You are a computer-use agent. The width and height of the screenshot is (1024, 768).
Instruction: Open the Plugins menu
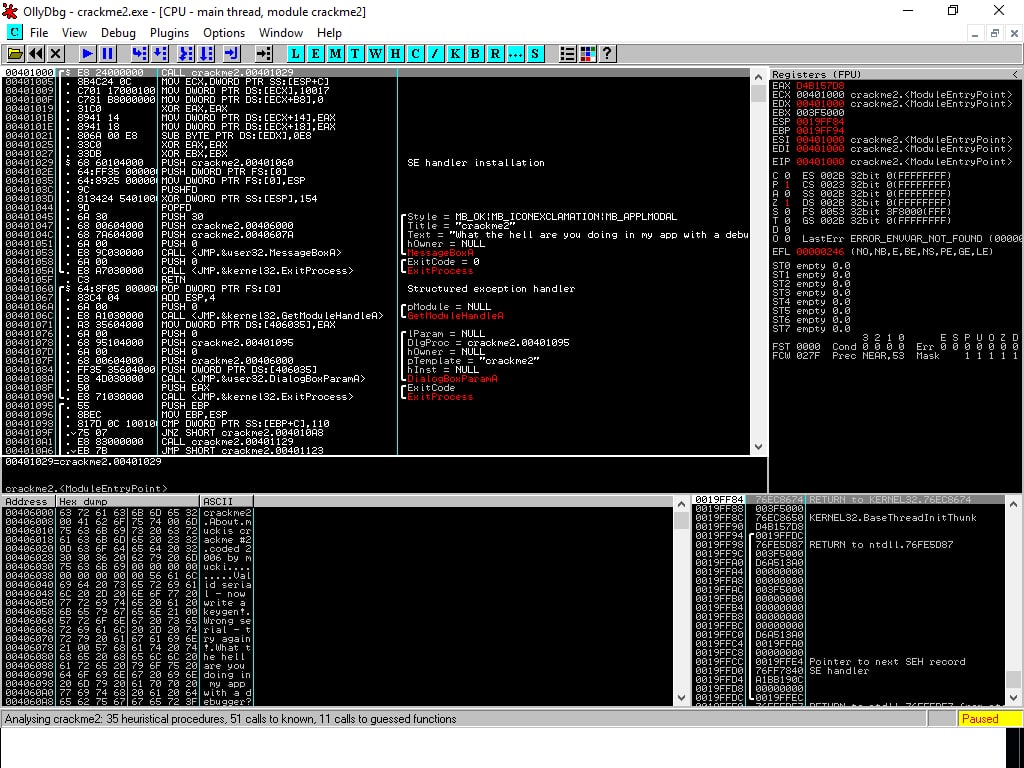pos(169,33)
